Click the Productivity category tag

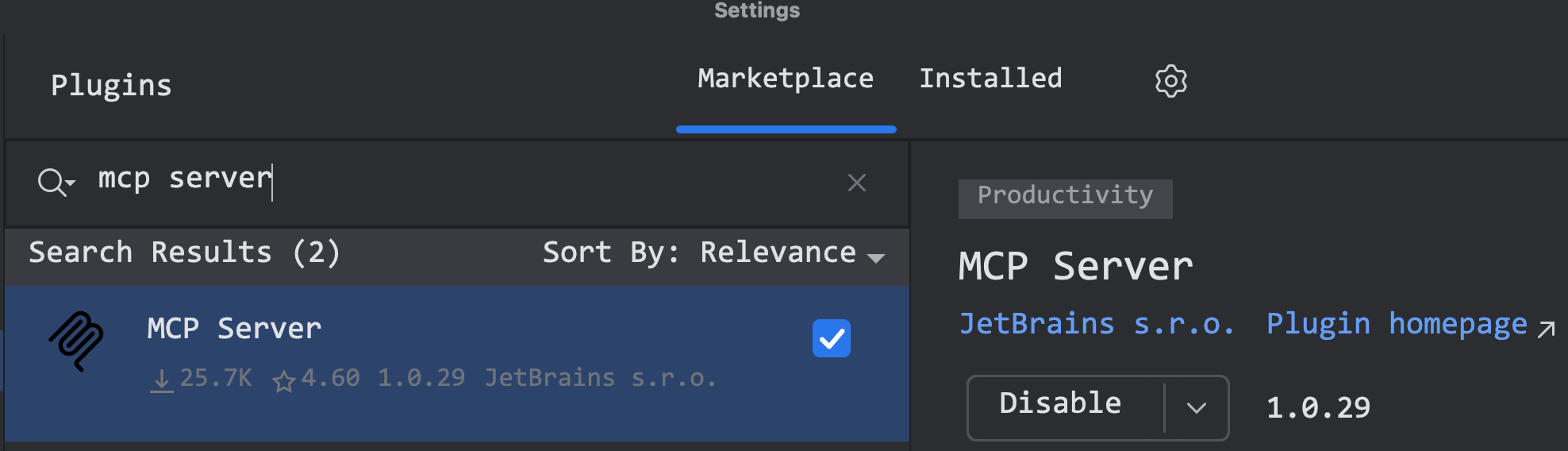(x=1065, y=196)
